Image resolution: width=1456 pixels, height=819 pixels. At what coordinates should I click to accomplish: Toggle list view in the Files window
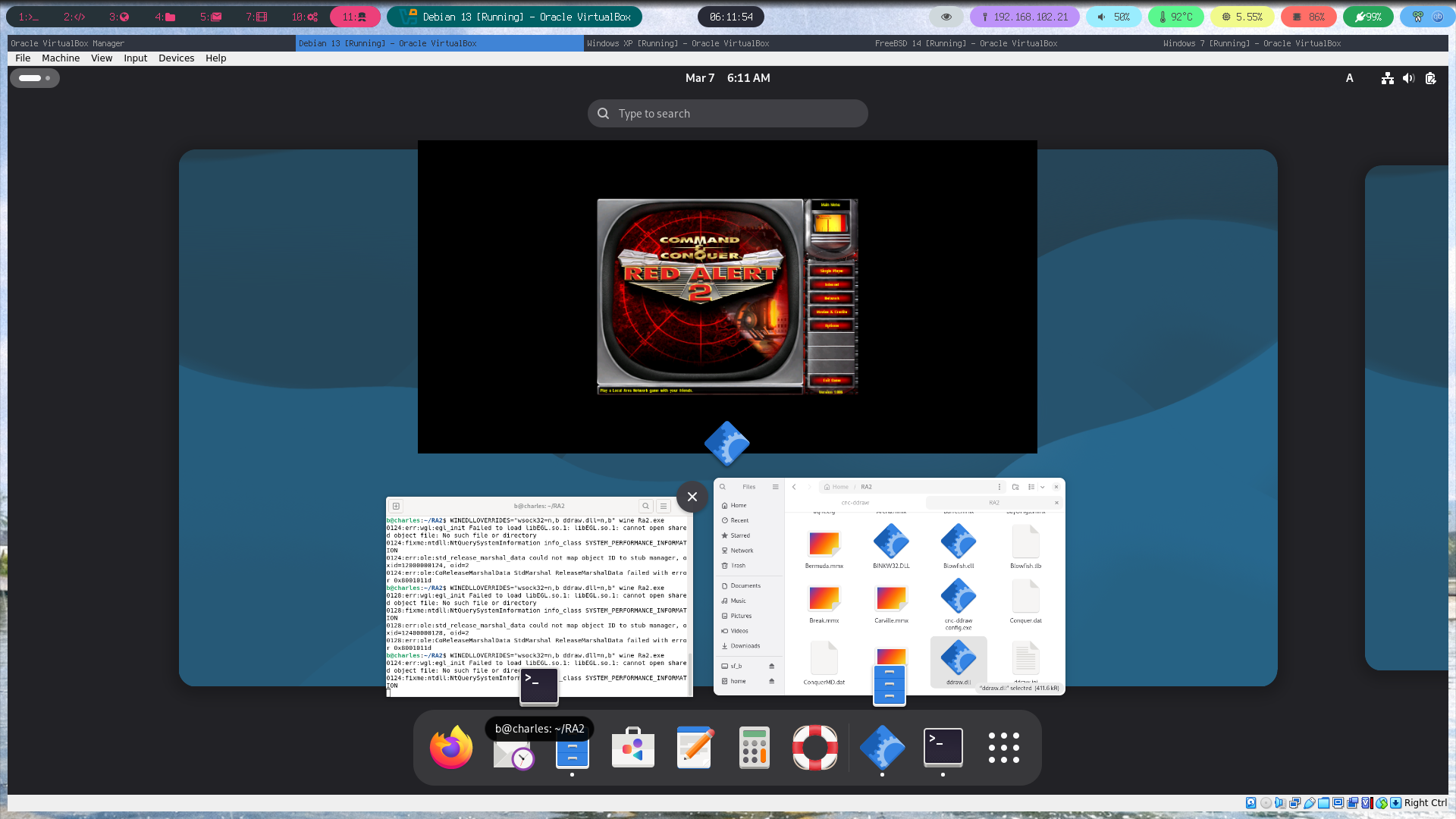(1030, 487)
